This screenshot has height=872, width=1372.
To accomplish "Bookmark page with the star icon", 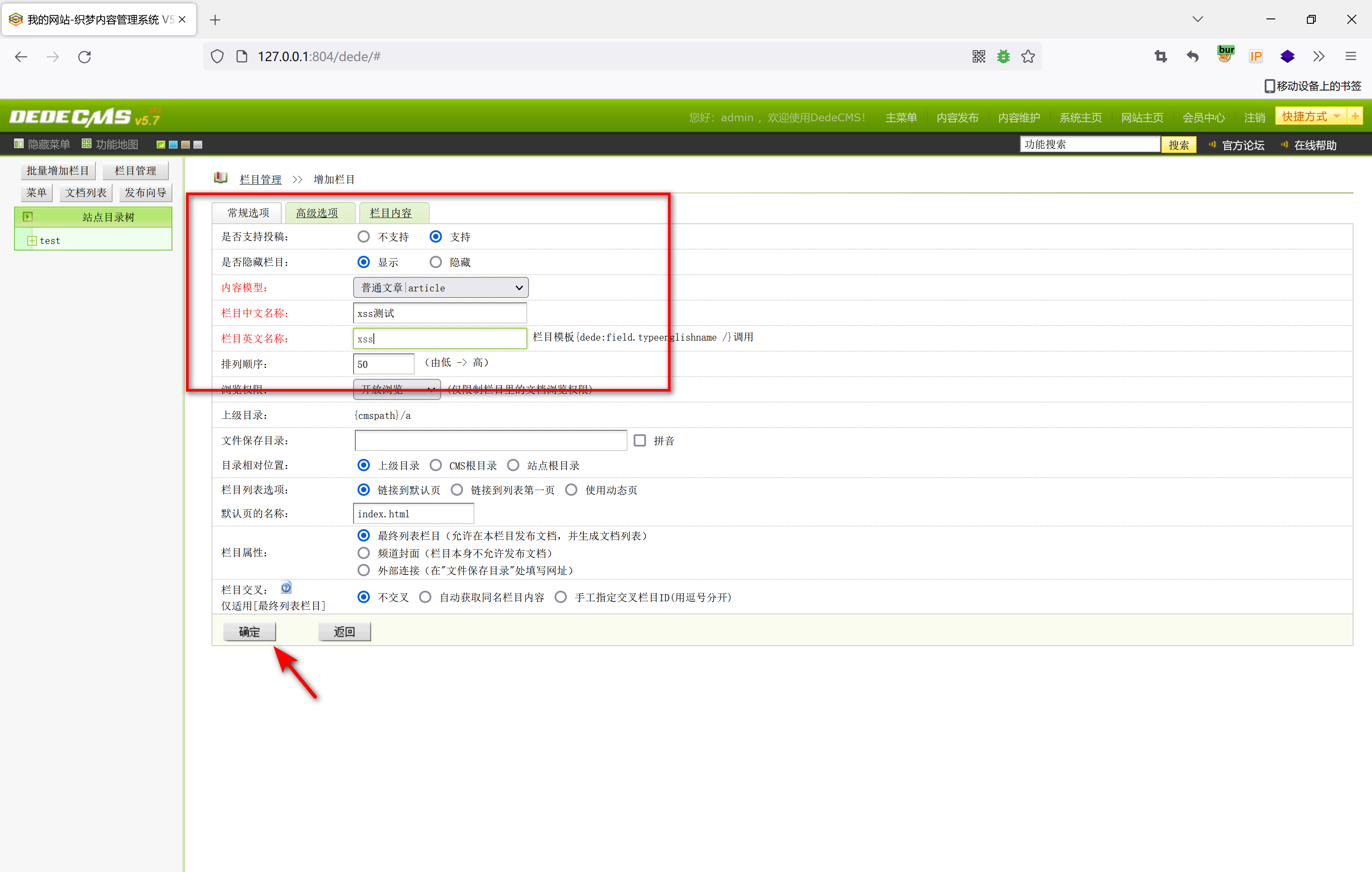I will click(x=1028, y=56).
